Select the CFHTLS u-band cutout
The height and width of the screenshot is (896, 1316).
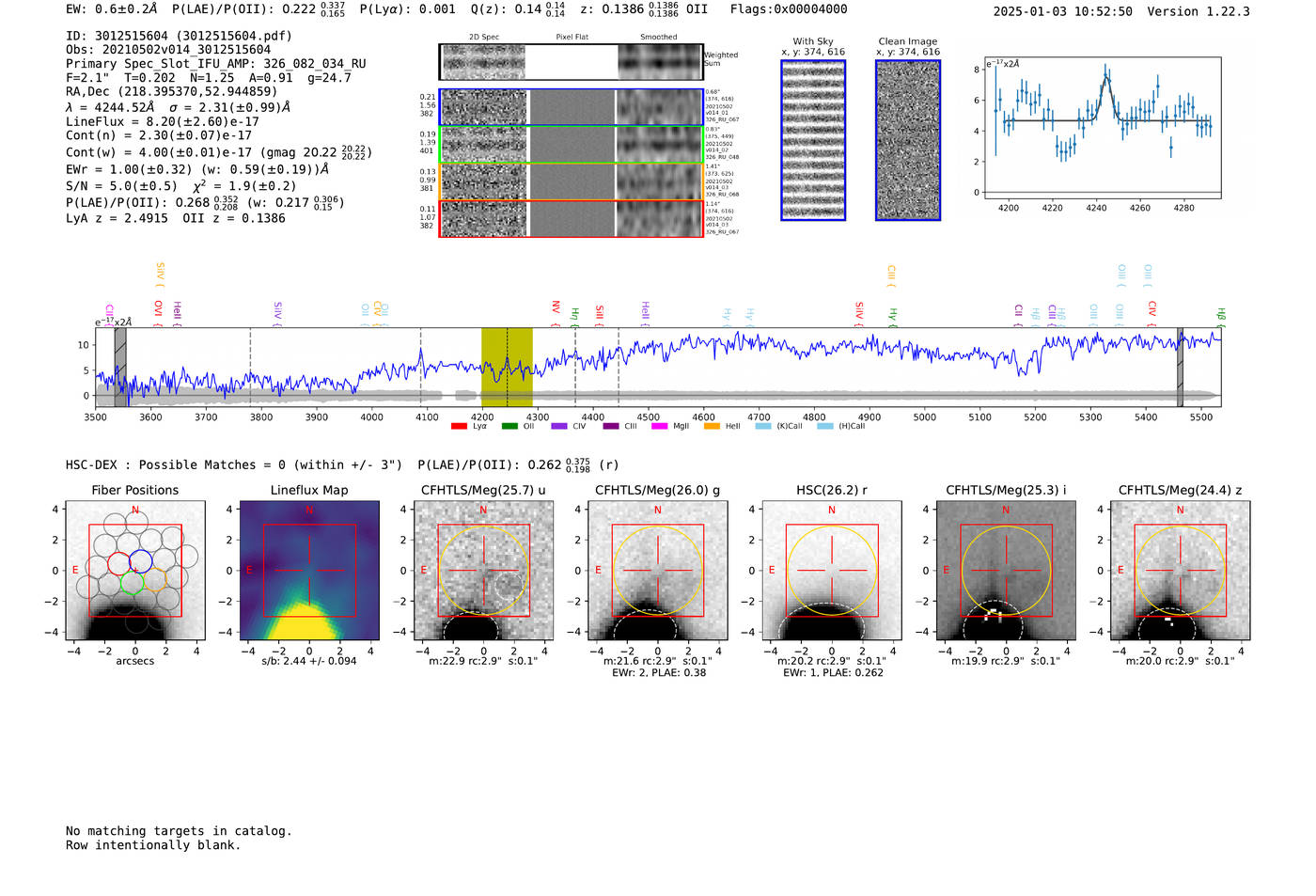483,570
